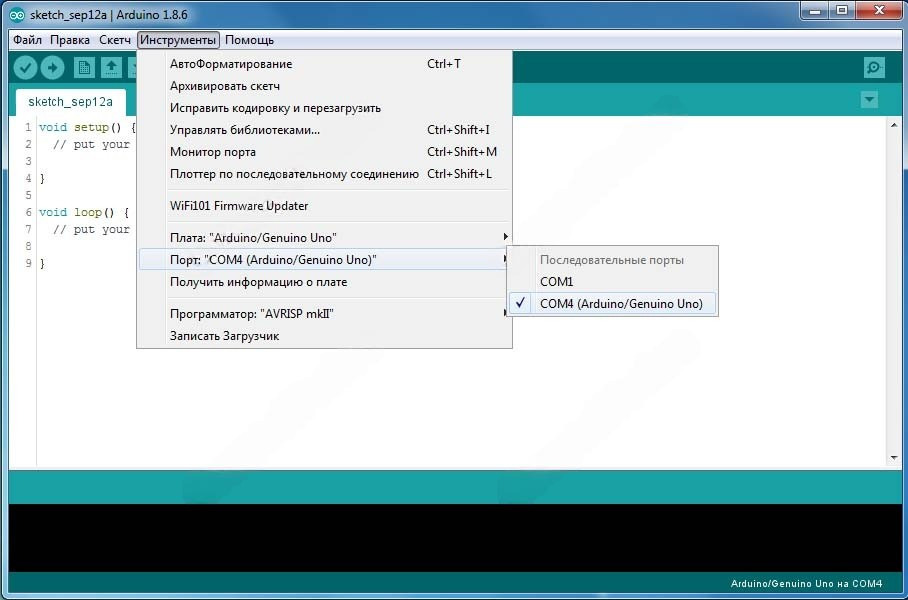Click the Open sketch up-arrow icon

[x=111, y=67]
